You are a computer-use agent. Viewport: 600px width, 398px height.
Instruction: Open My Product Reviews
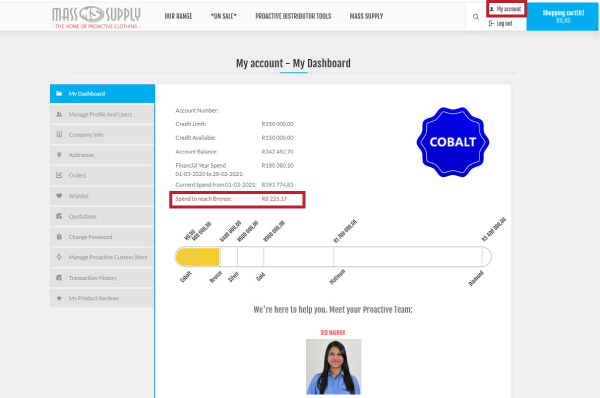pos(102,298)
